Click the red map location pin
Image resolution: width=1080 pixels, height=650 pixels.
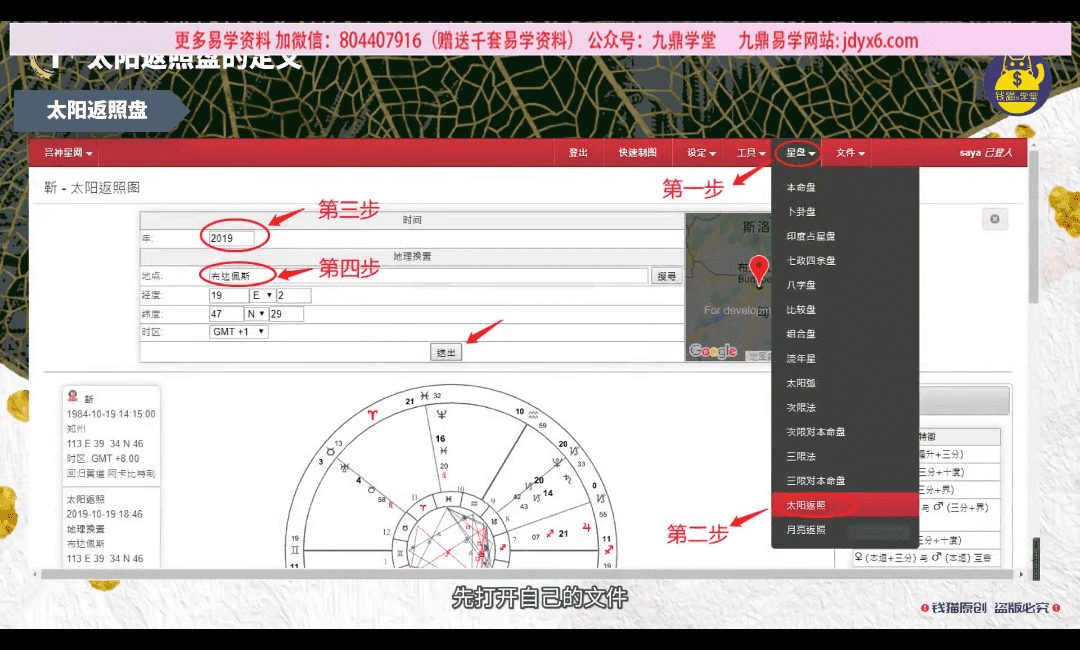(x=759, y=270)
